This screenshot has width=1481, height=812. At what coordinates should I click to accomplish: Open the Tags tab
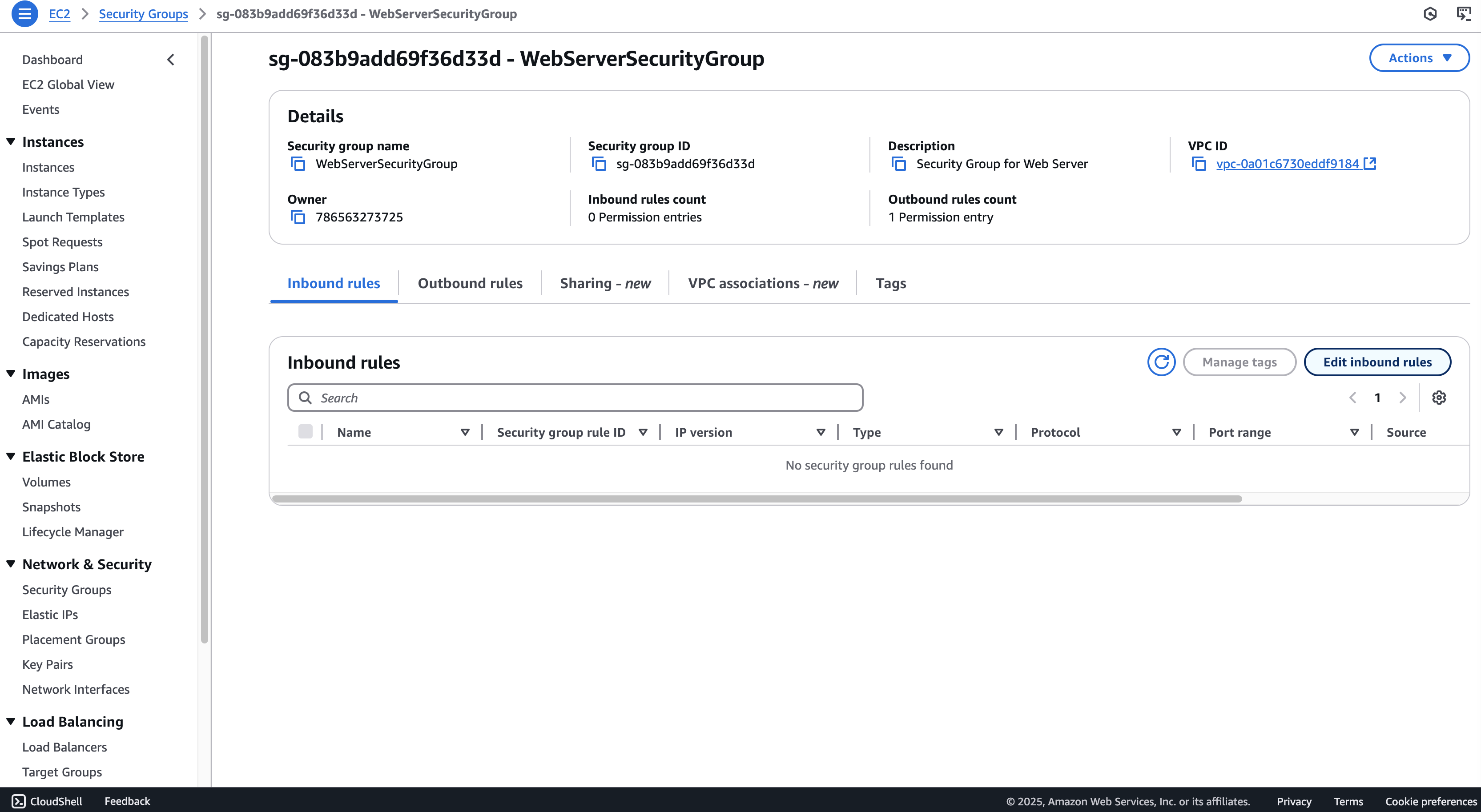point(890,283)
